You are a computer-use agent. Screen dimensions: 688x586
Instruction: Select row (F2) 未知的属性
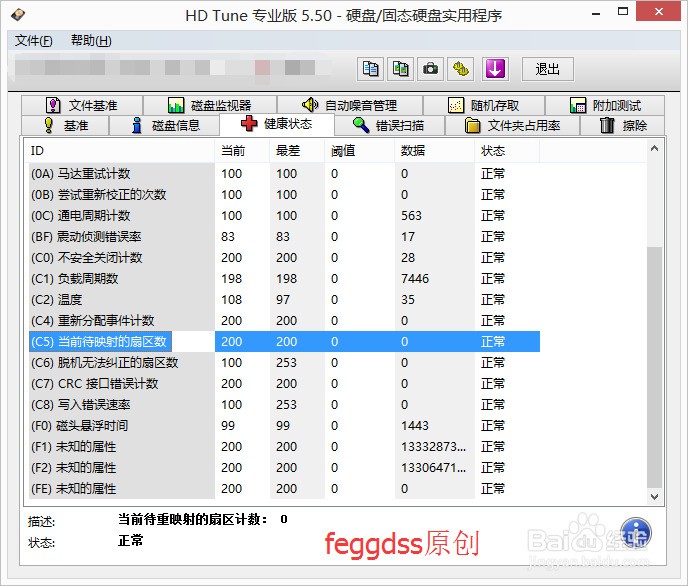(x=284, y=468)
